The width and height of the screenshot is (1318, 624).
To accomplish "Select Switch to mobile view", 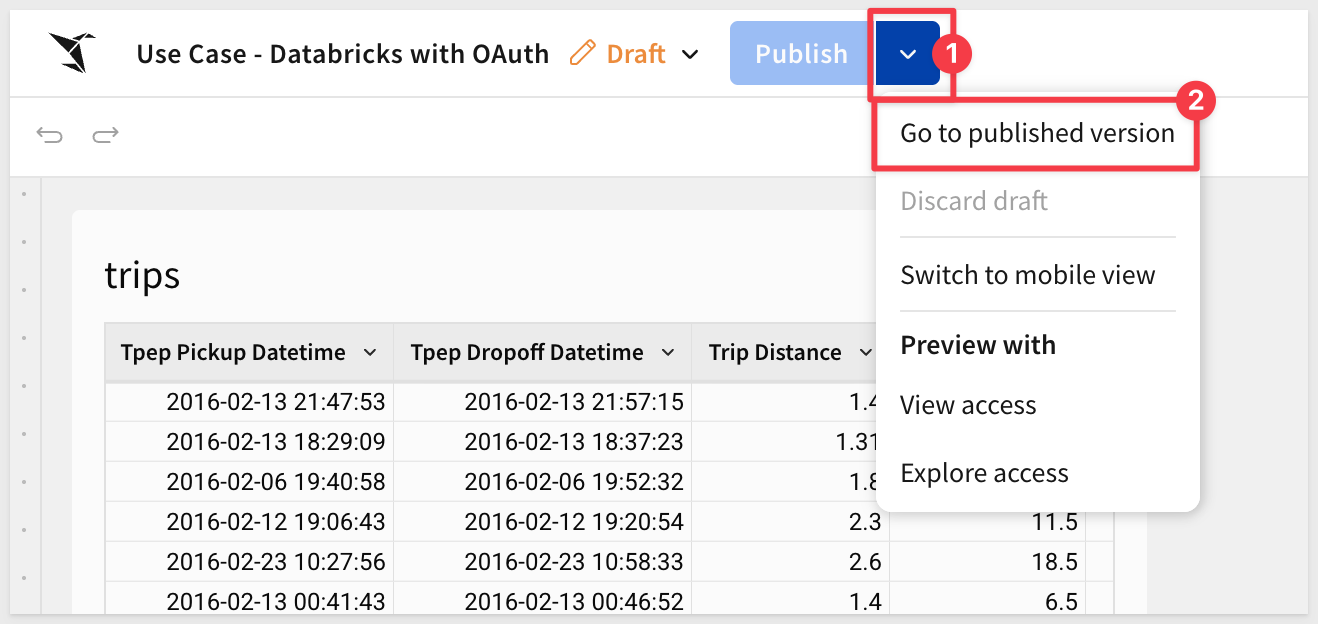I will point(1027,275).
